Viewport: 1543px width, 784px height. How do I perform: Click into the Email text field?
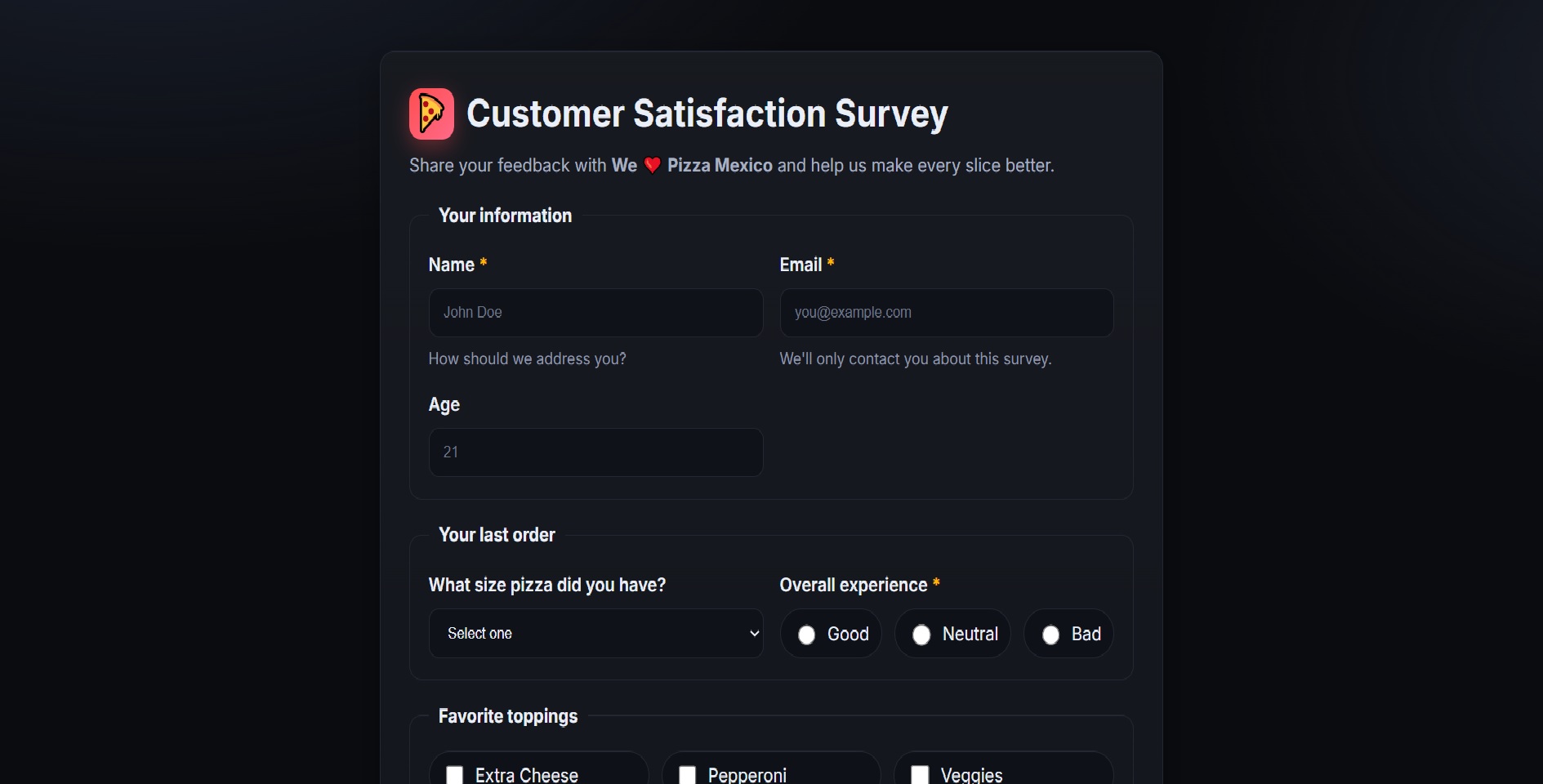(946, 313)
